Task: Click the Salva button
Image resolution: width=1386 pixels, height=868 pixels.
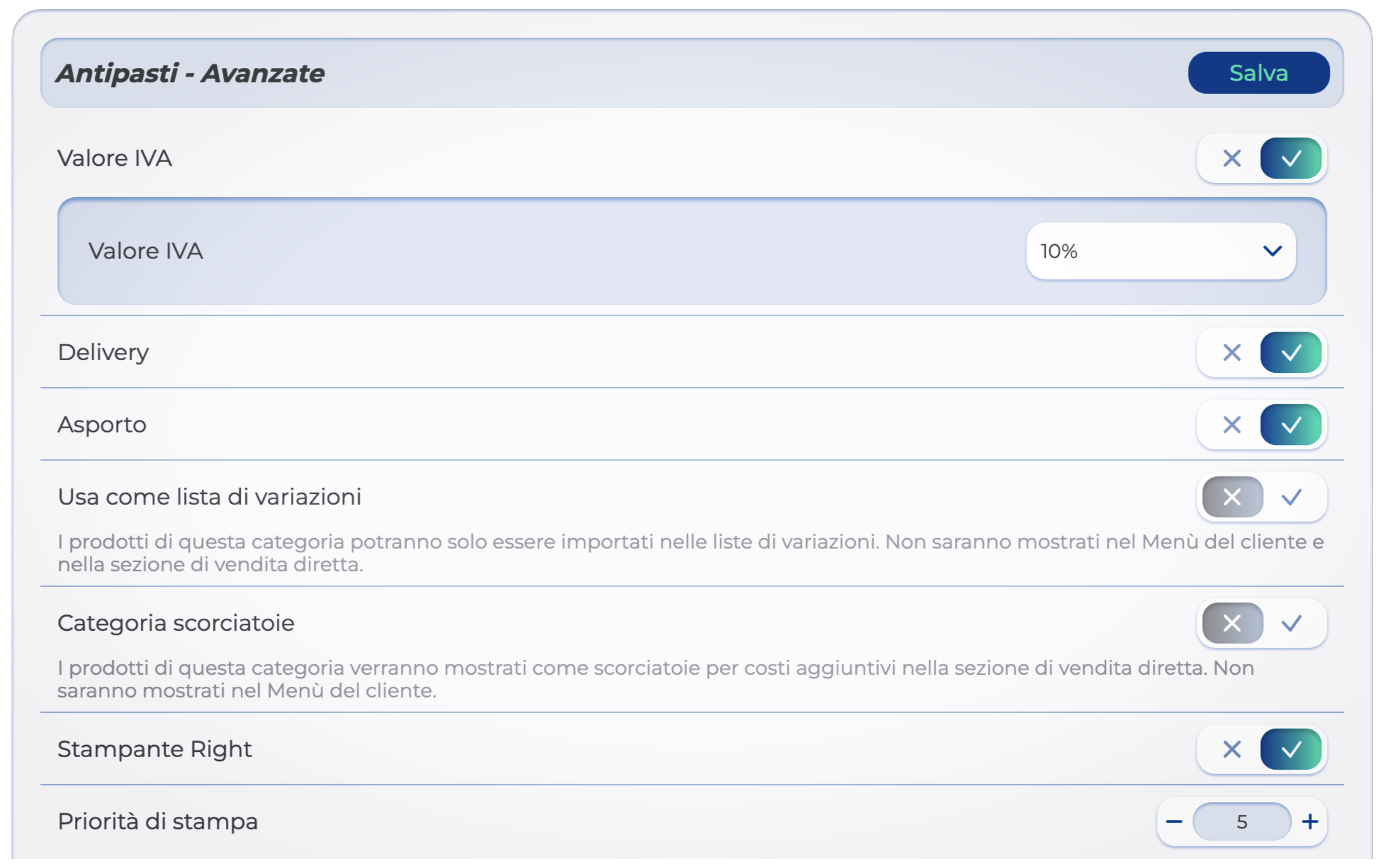Action: coord(1257,73)
